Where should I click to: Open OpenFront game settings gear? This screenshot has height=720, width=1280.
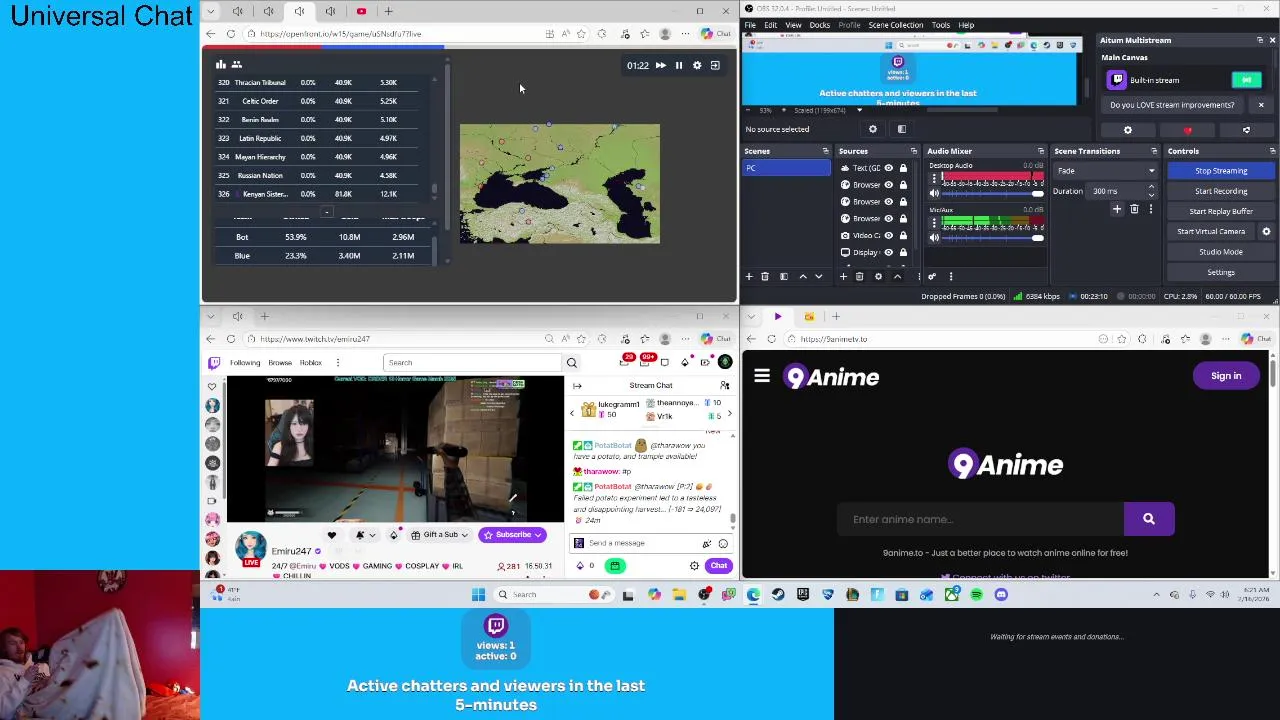coord(697,65)
